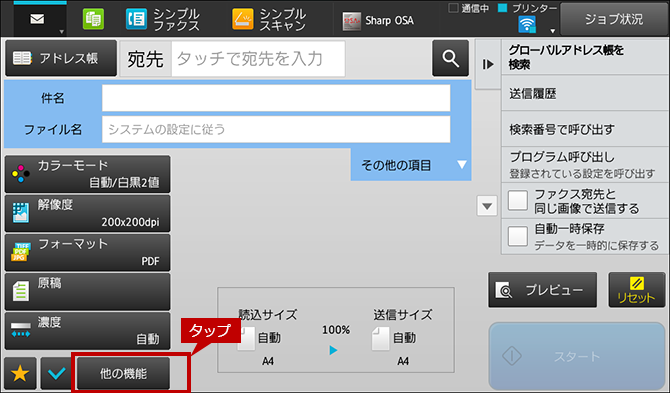This screenshot has height=393, width=670.
Task: Tap 読込サイズ scan size icon
Action: pyautogui.click(x=247, y=339)
